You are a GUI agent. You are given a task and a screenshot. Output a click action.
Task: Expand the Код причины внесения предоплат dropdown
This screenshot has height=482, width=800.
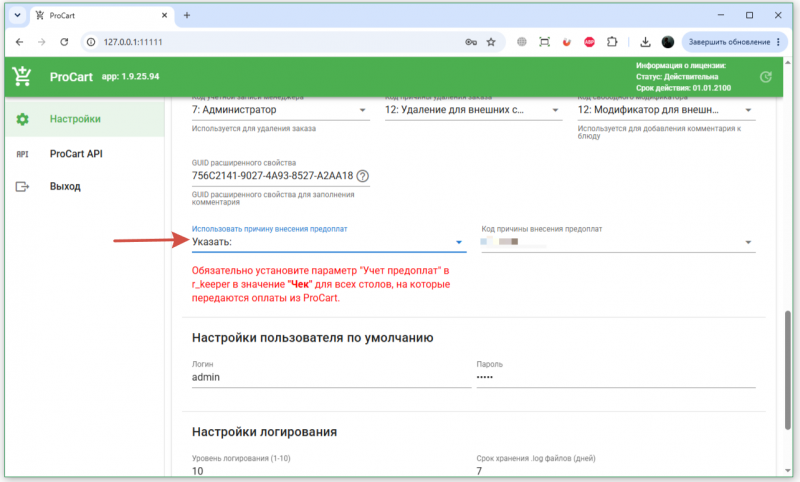(618, 242)
